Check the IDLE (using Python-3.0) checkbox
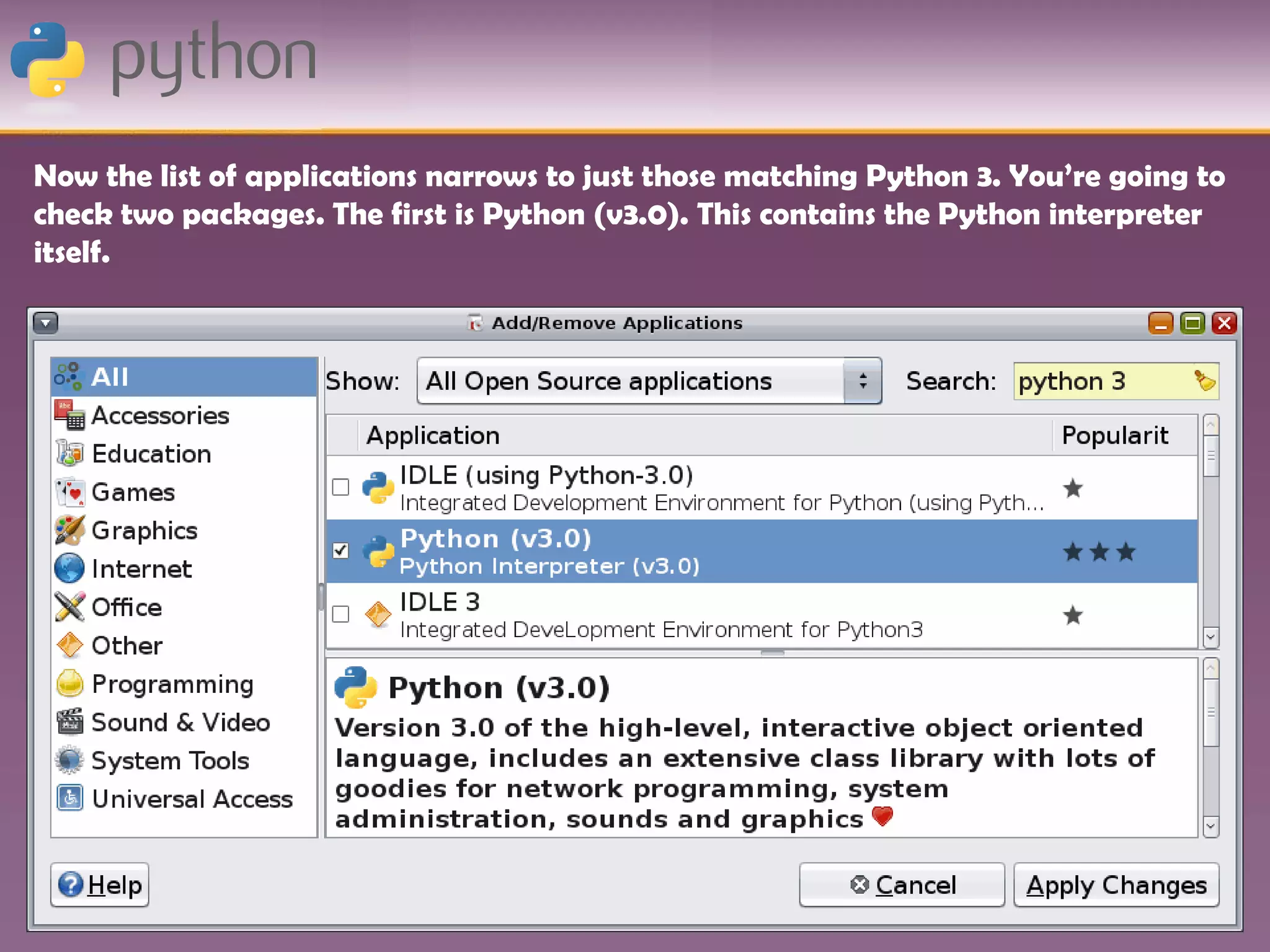1270x952 pixels. (340, 487)
